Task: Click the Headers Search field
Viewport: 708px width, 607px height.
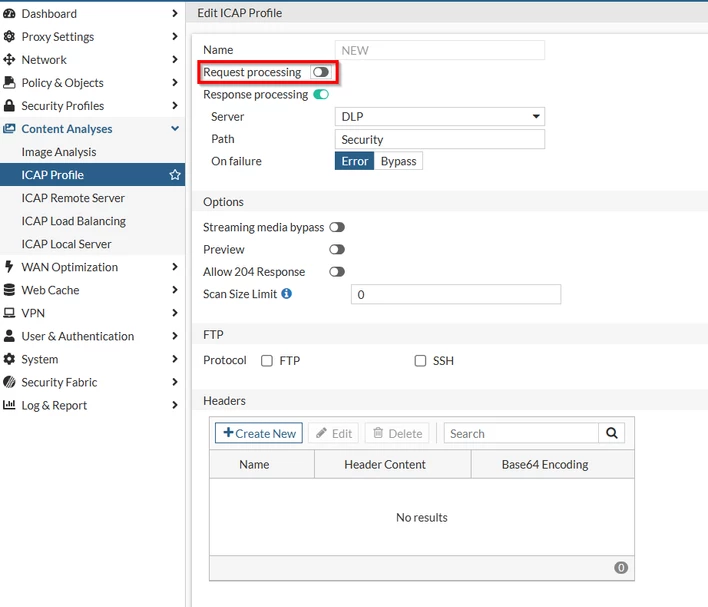Action: click(x=521, y=433)
